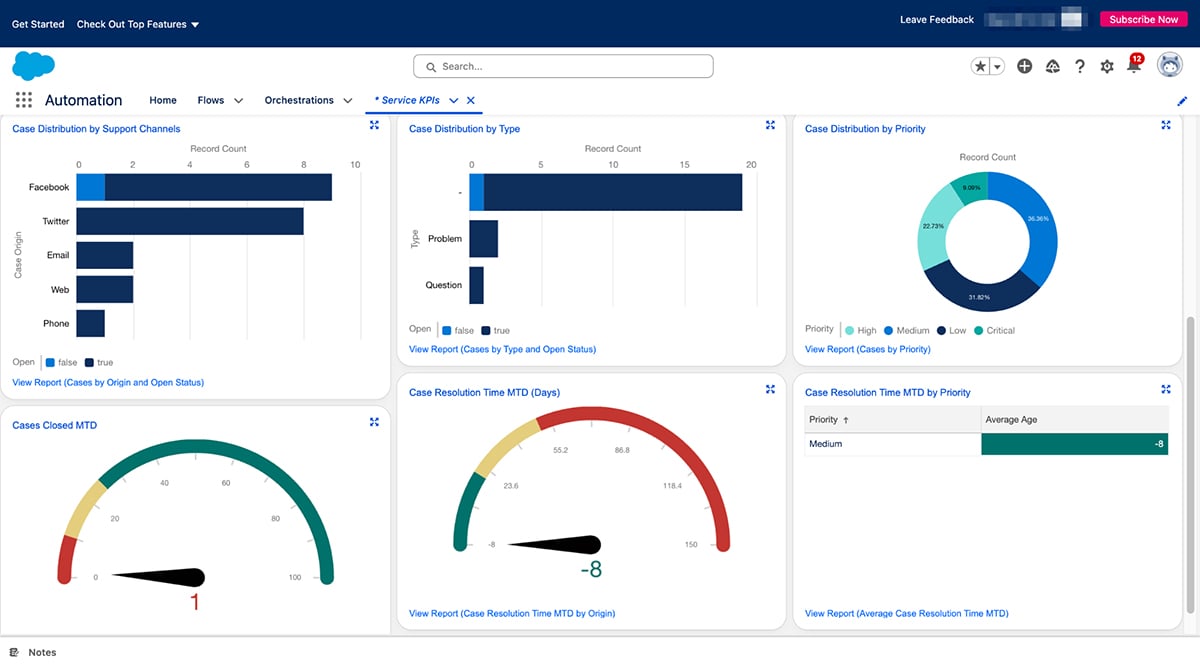Viewport: 1200px width, 667px height.
Task: Expand the Check Out Top Features menu
Action: tap(138, 24)
